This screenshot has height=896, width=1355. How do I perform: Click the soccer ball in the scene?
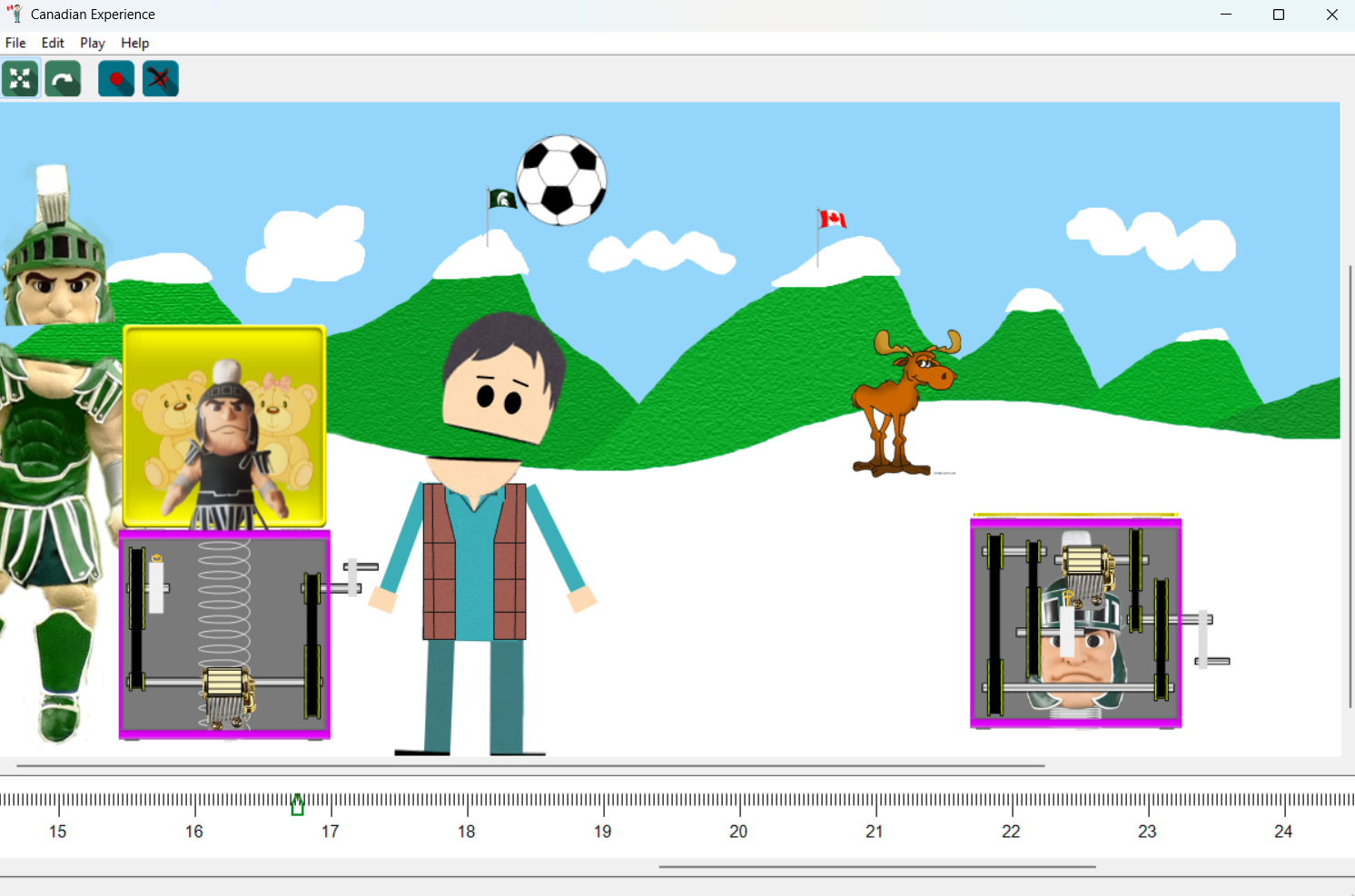561,180
